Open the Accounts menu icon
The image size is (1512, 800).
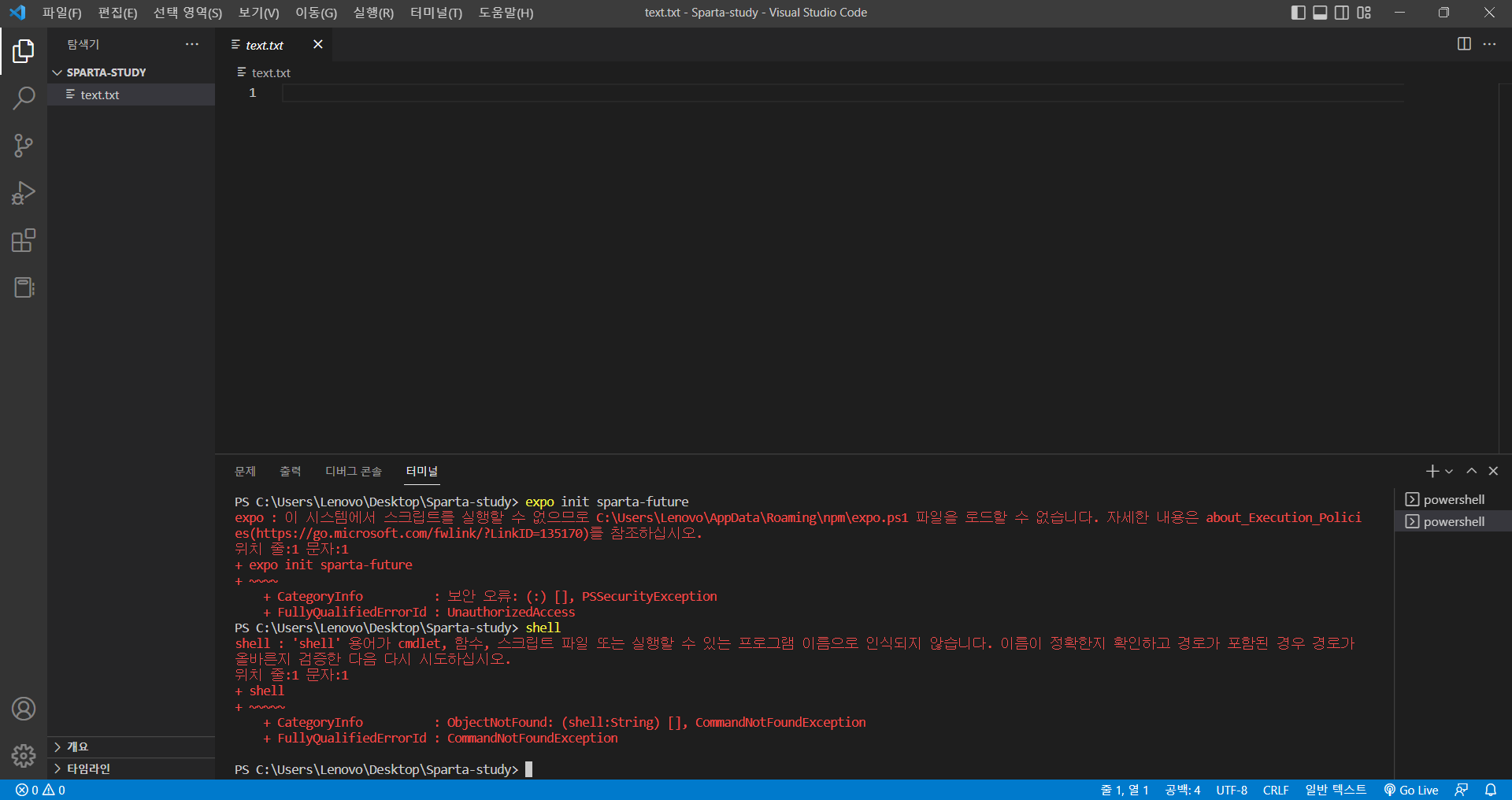24,709
